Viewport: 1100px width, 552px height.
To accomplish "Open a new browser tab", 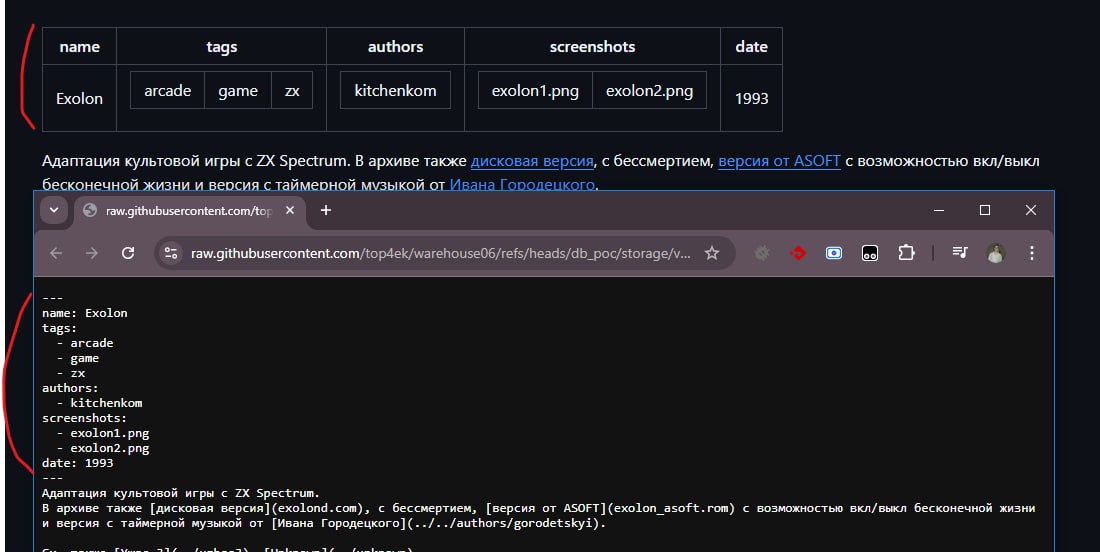I will point(325,210).
